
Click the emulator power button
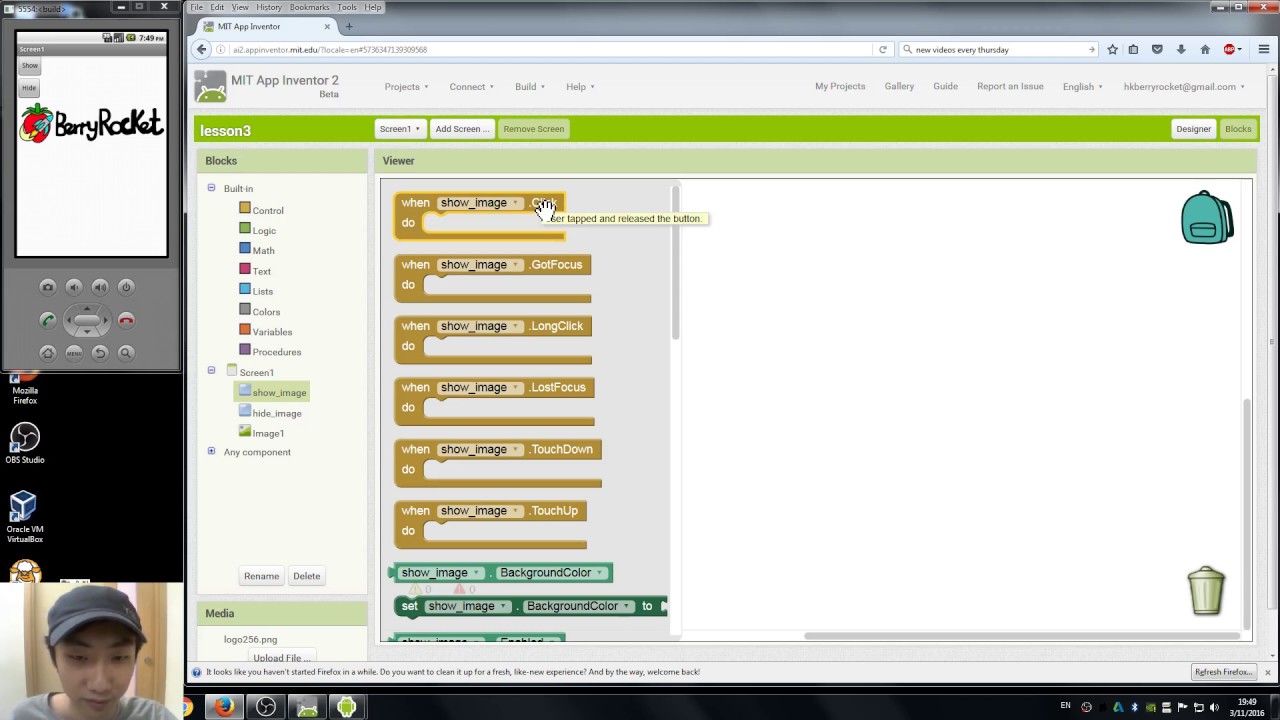[x=126, y=287]
